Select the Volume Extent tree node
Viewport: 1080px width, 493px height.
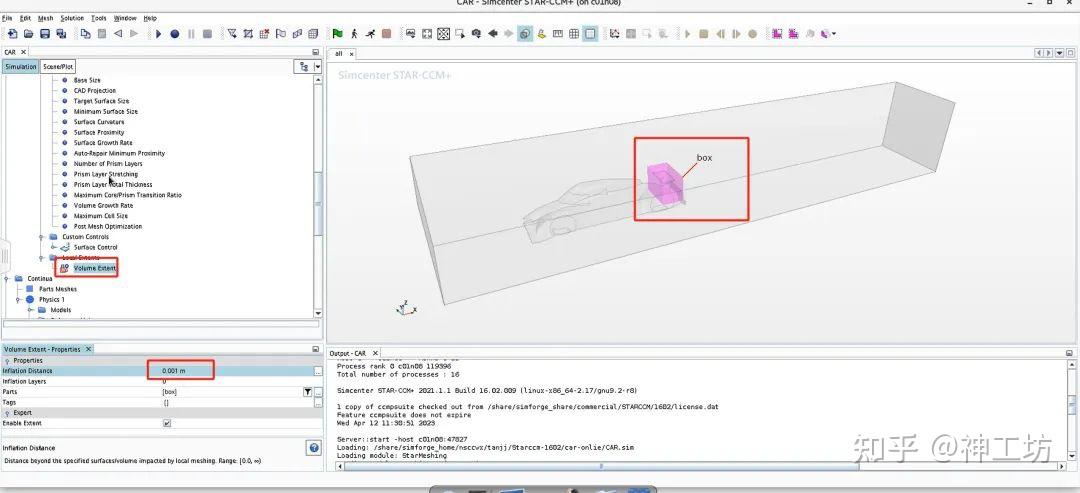click(x=95, y=268)
